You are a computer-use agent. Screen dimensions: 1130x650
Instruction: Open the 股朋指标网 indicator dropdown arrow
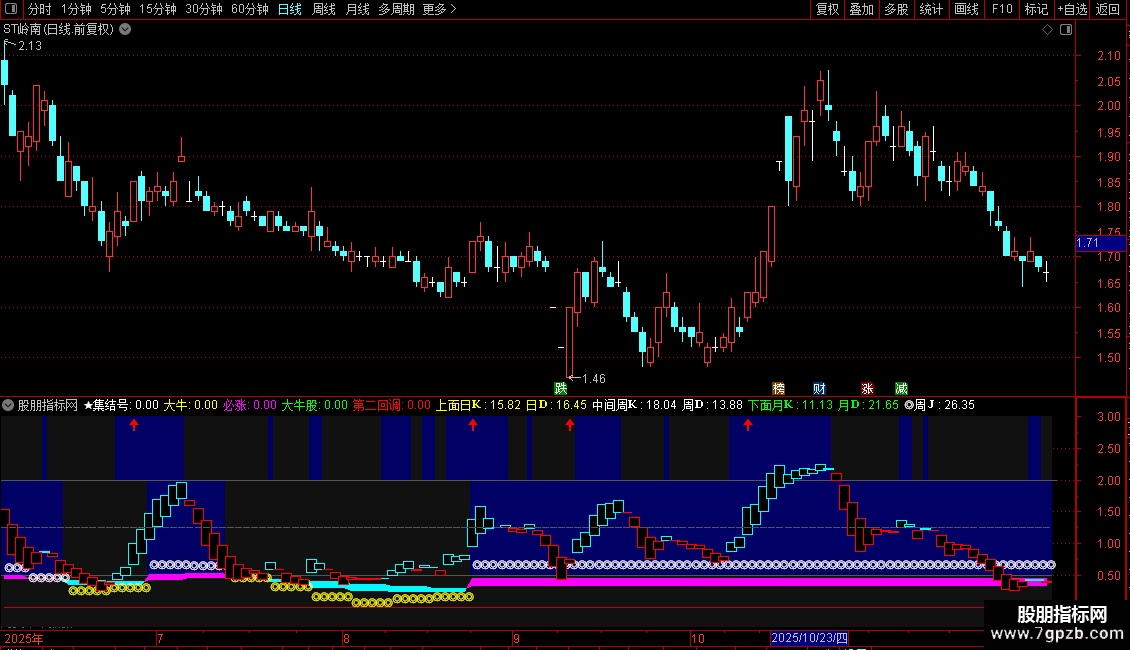(9, 406)
